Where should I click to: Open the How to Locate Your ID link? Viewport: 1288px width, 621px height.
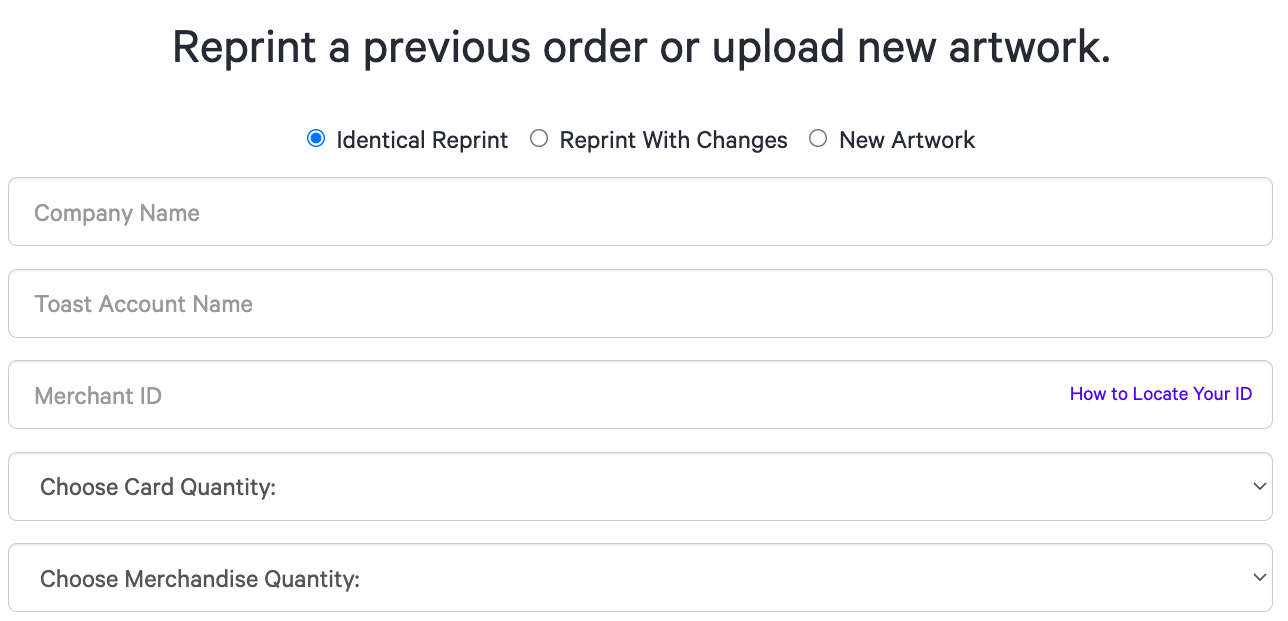[x=1160, y=394]
